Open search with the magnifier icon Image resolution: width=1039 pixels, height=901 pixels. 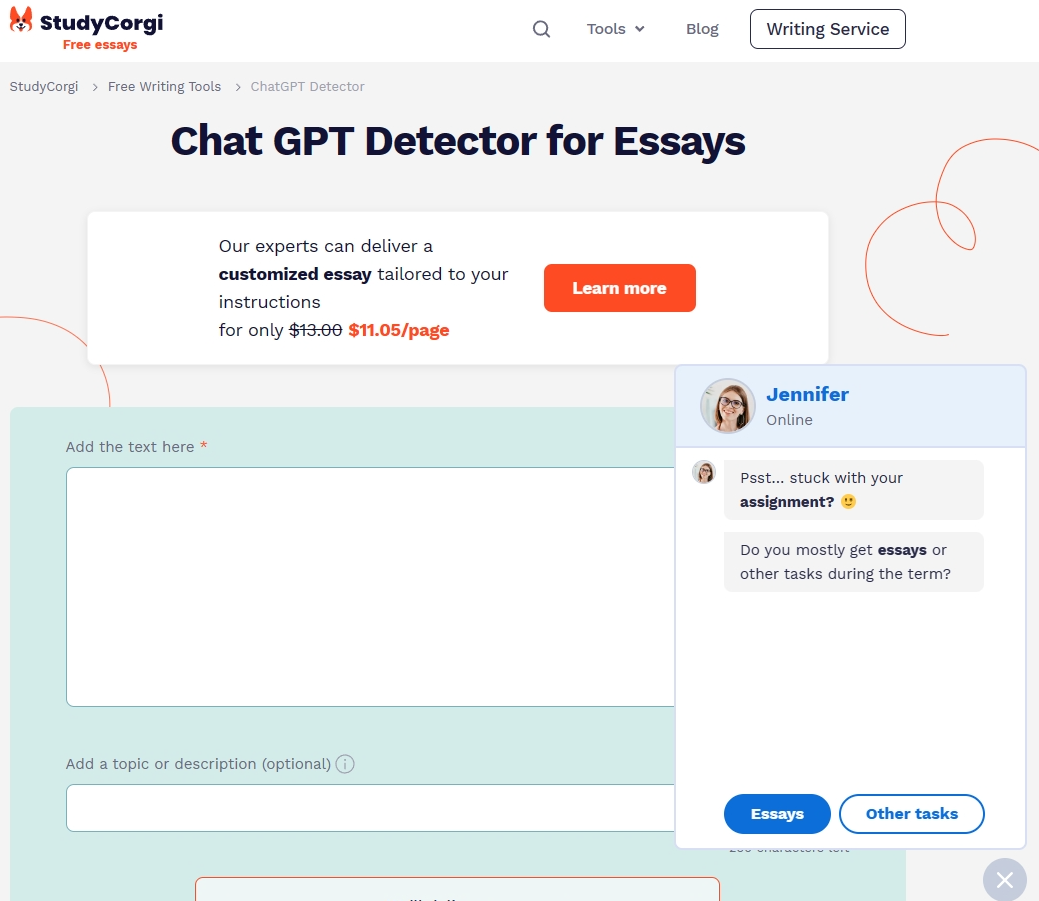[x=541, y=29]
